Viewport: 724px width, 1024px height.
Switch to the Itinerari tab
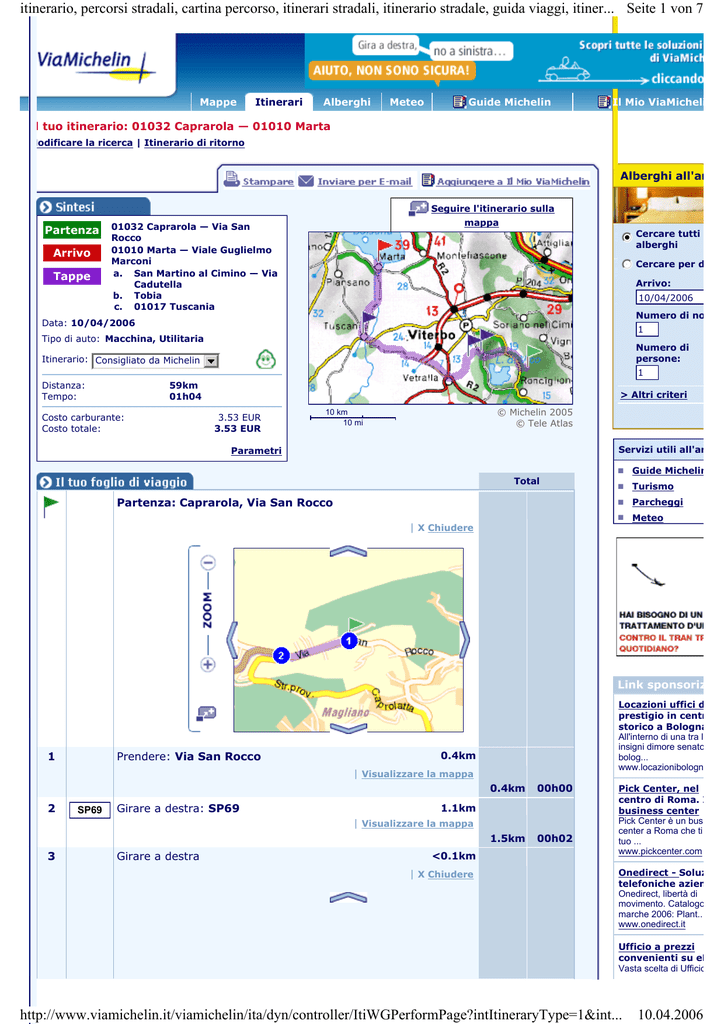point(279,102)
